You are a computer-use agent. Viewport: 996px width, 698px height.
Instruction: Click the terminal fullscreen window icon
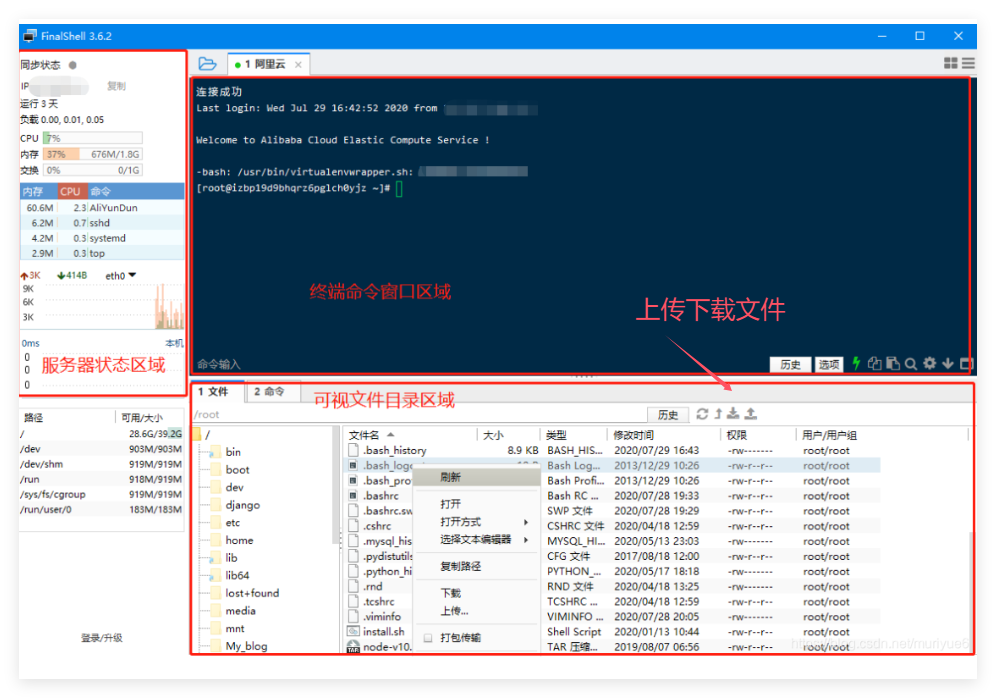coord(966,363)
